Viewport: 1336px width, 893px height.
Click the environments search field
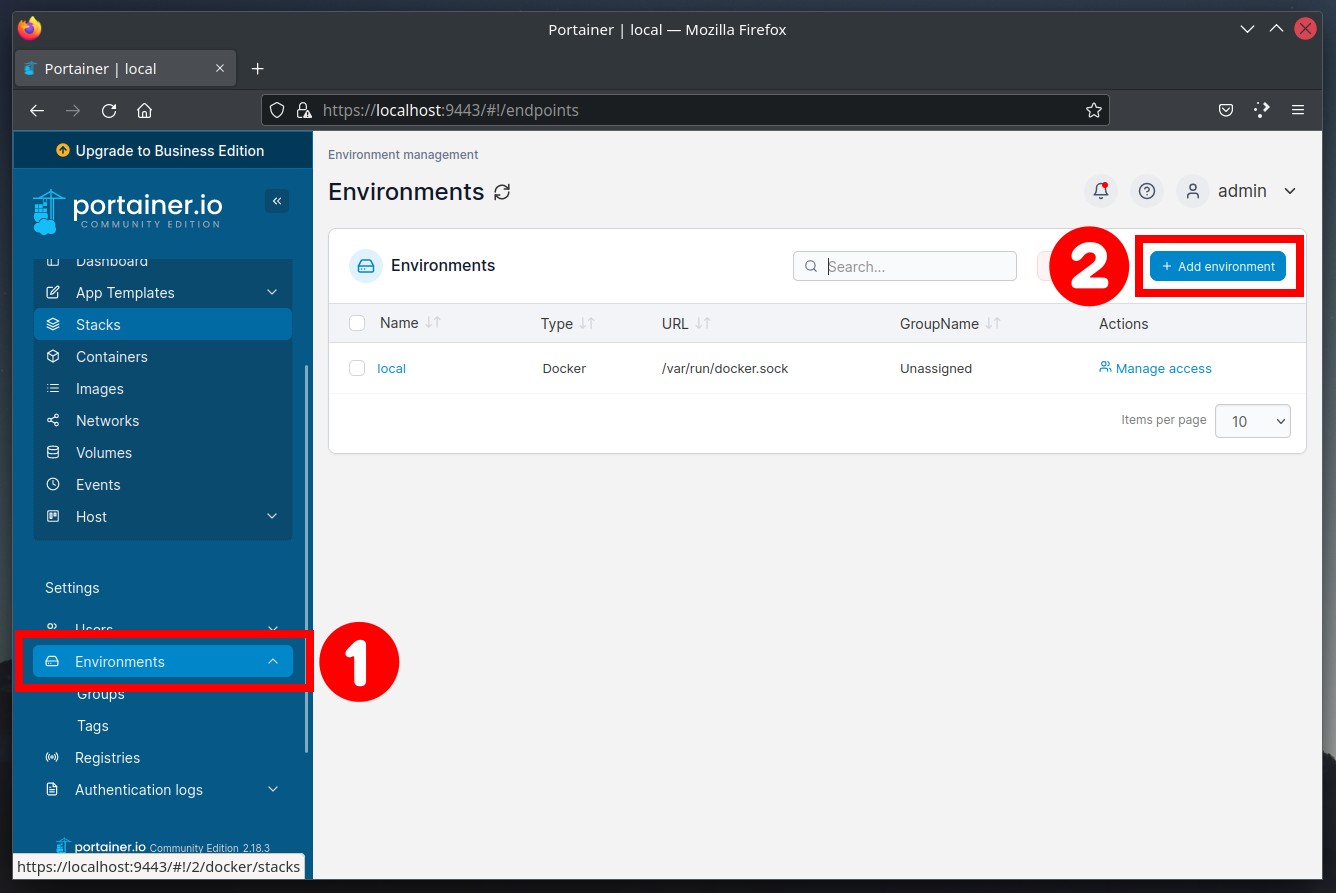point(905,266)
